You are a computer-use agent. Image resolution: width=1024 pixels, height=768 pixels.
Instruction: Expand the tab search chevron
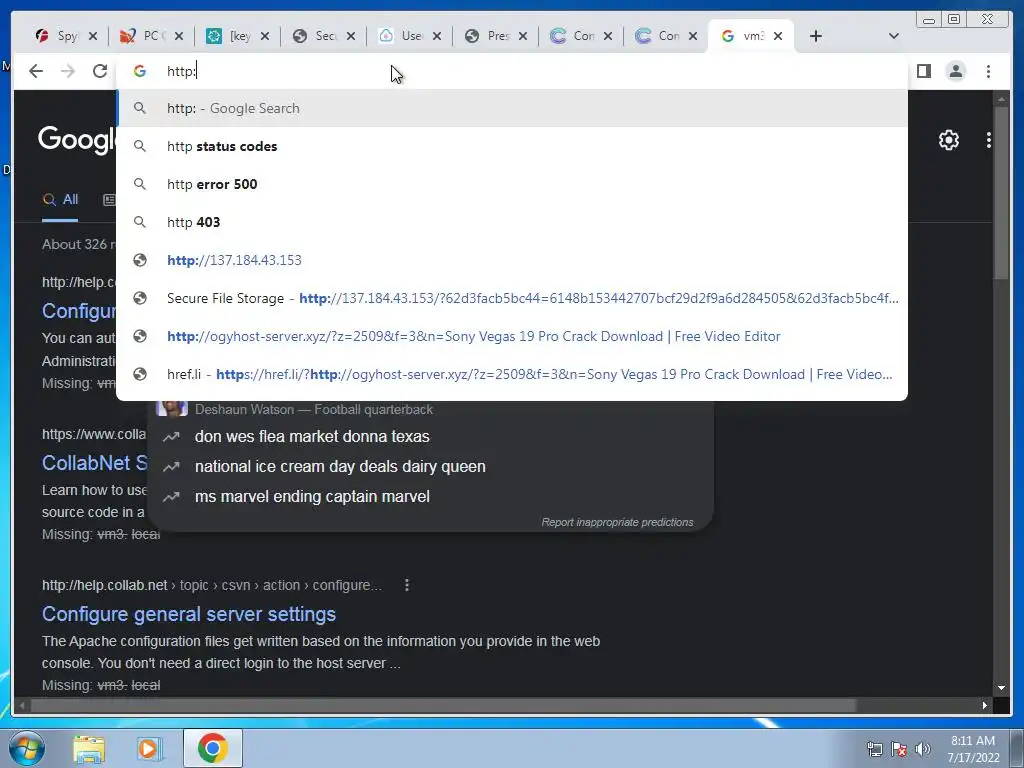[x=893, y=36]
